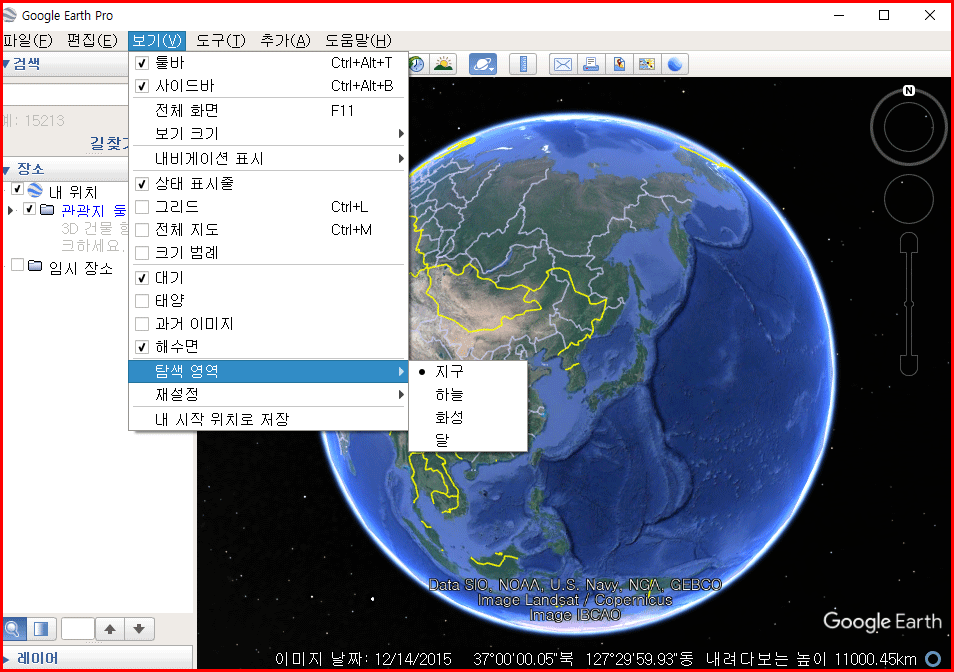Image resolution: width=954 pixels, height=672 pixels.
Task: Open the 도움말(H) menu
Action: (358, 41)
